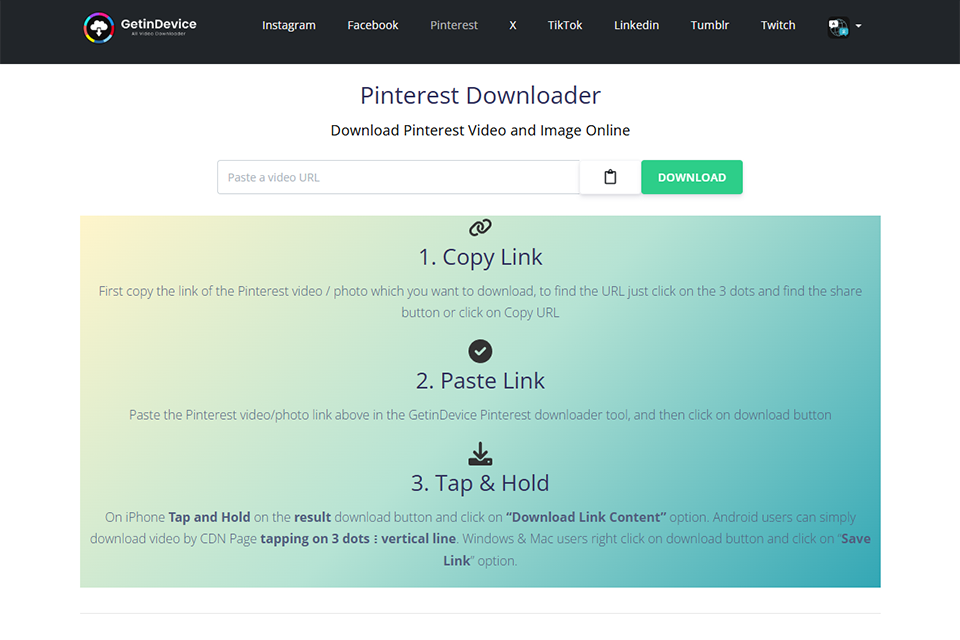
Task: Click the '2. Paste Link' heading
Action: [480, 381]
